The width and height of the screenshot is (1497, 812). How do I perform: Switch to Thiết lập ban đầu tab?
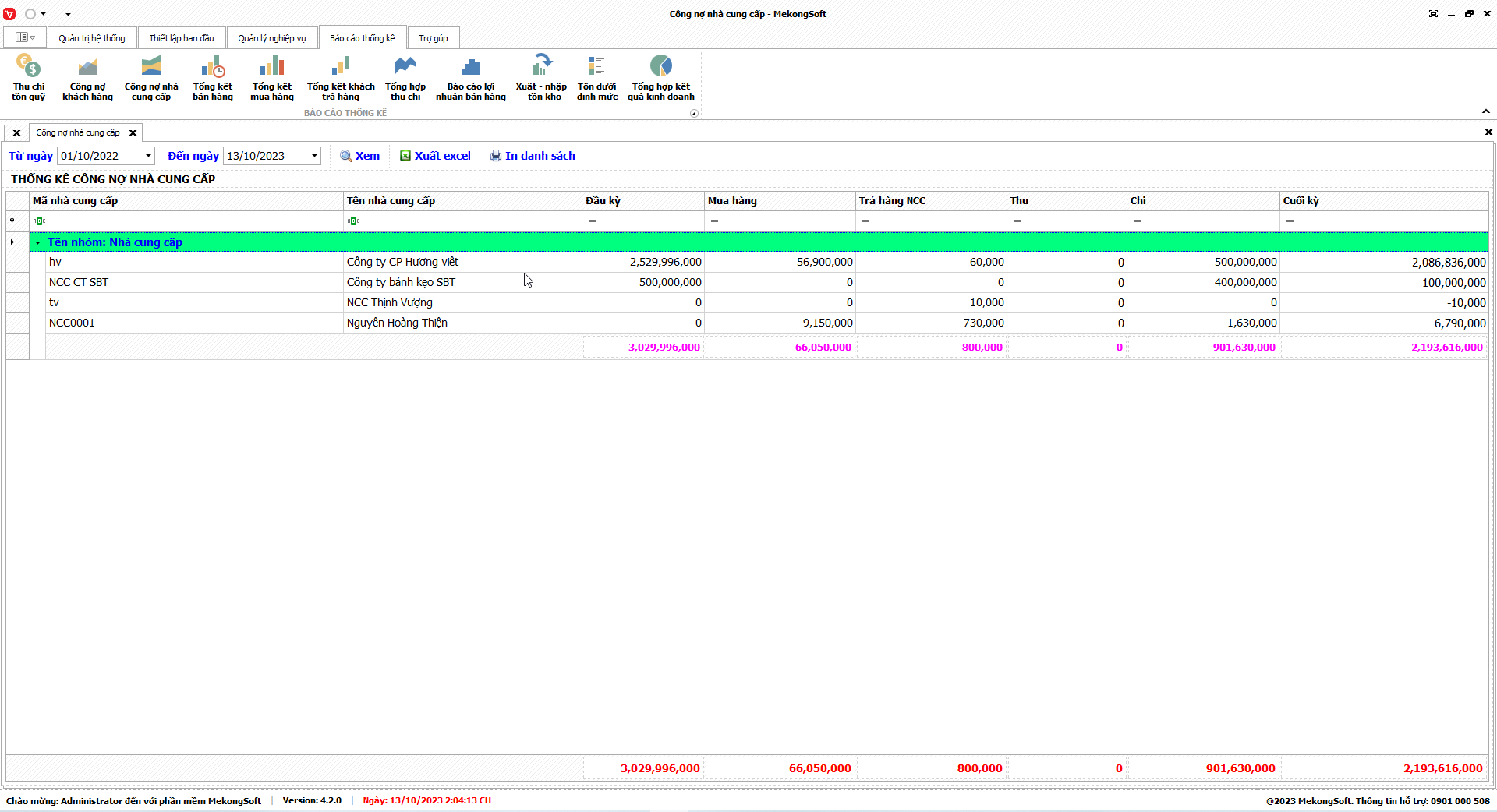click(x=182, y=38)
